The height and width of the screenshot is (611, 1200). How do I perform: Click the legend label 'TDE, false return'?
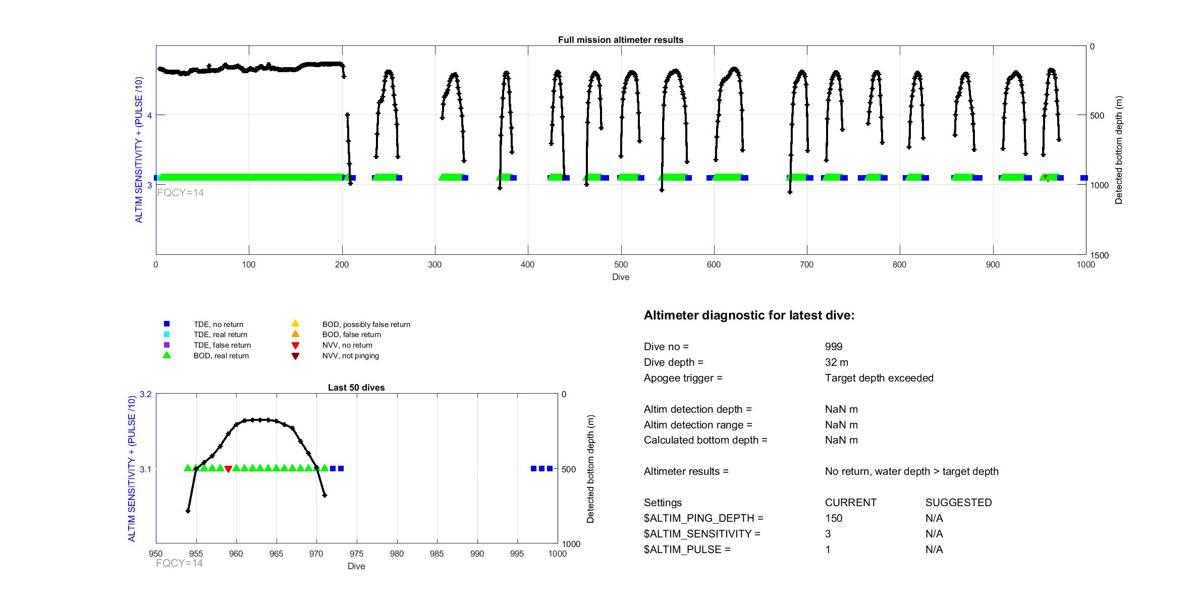pyautogui.click(x=223, y=345)
